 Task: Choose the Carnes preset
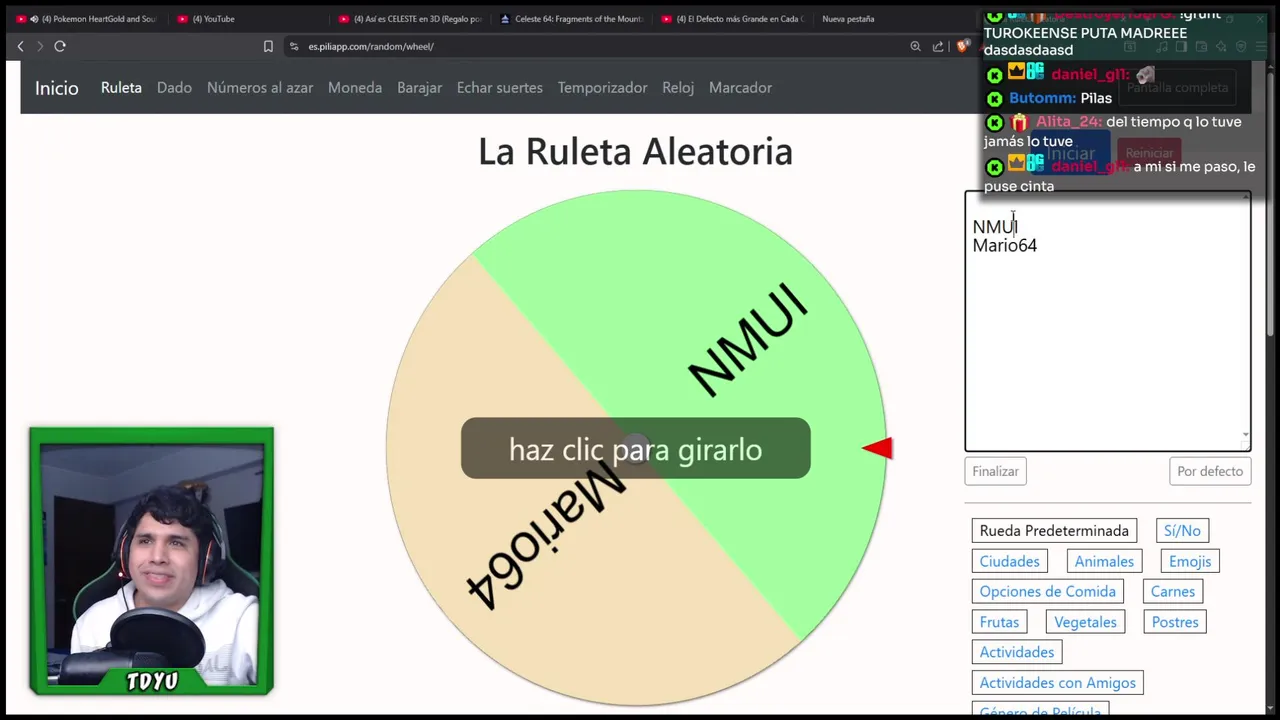(x=1173, y=592)
